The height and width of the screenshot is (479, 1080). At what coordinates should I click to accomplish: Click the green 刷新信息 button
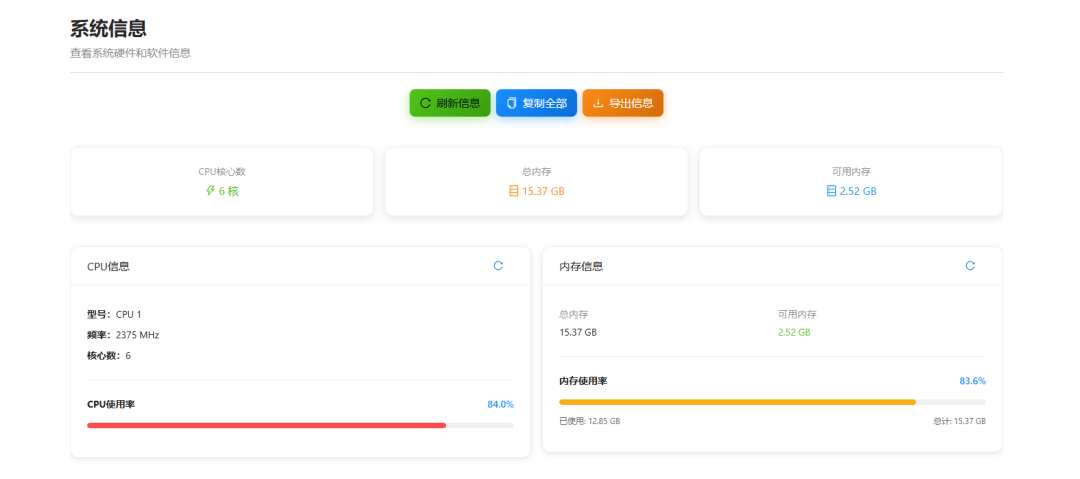pyautogui.click(x=450, y=103)
